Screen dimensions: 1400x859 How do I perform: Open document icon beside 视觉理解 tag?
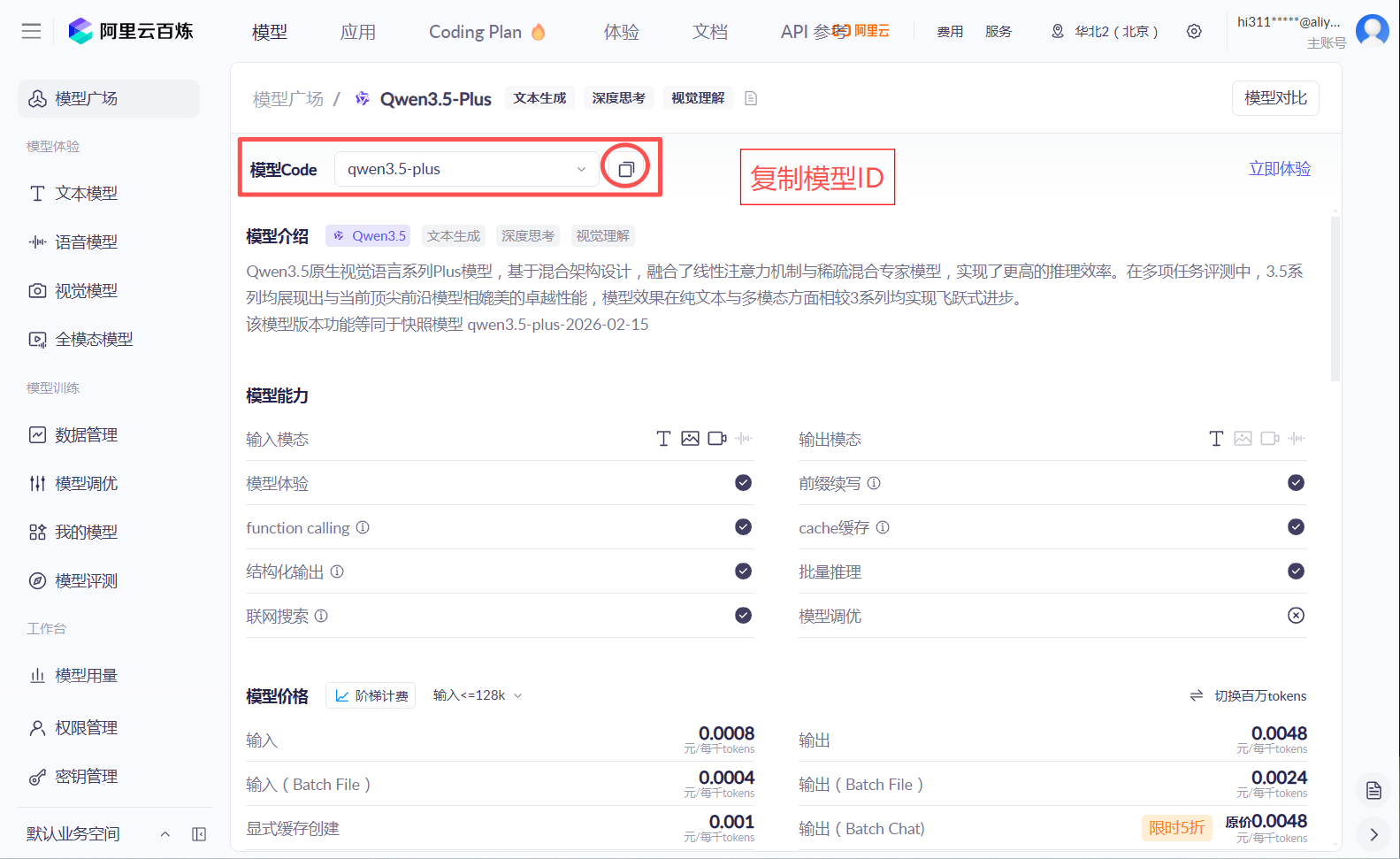[751, 98]
